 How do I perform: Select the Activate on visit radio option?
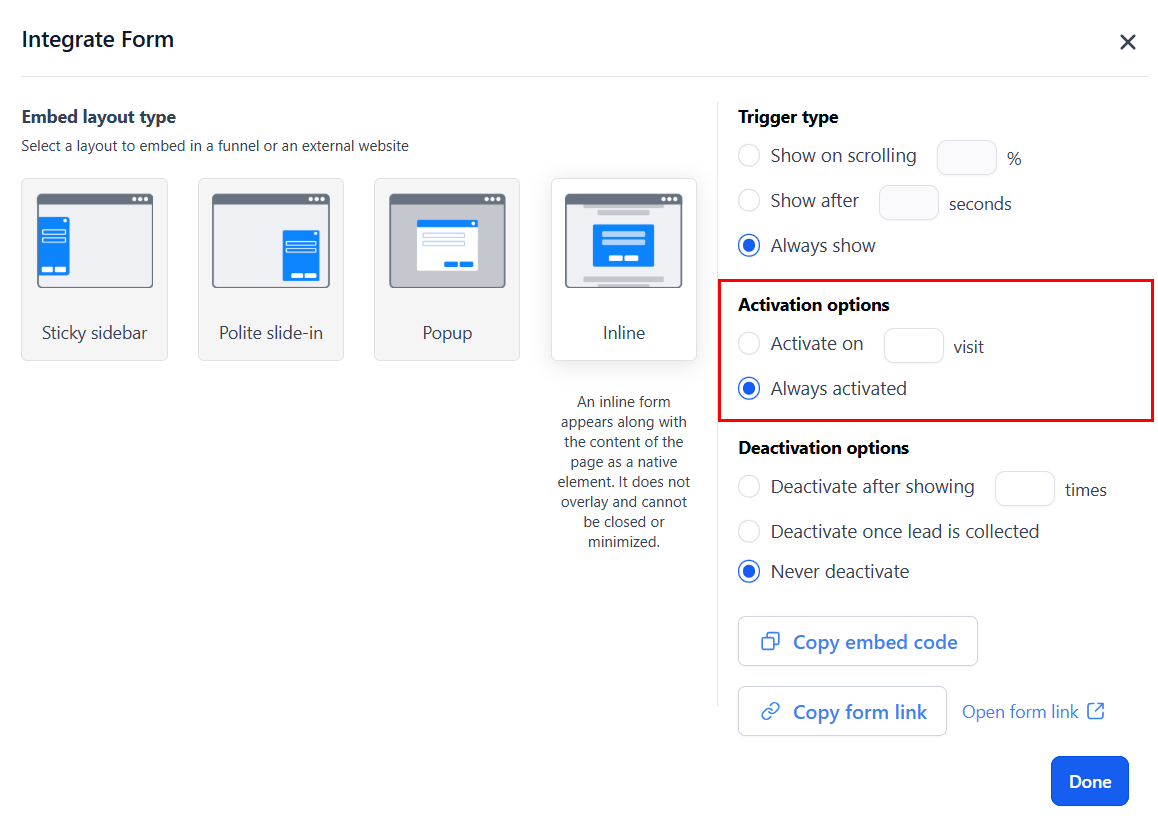point(749,343)
